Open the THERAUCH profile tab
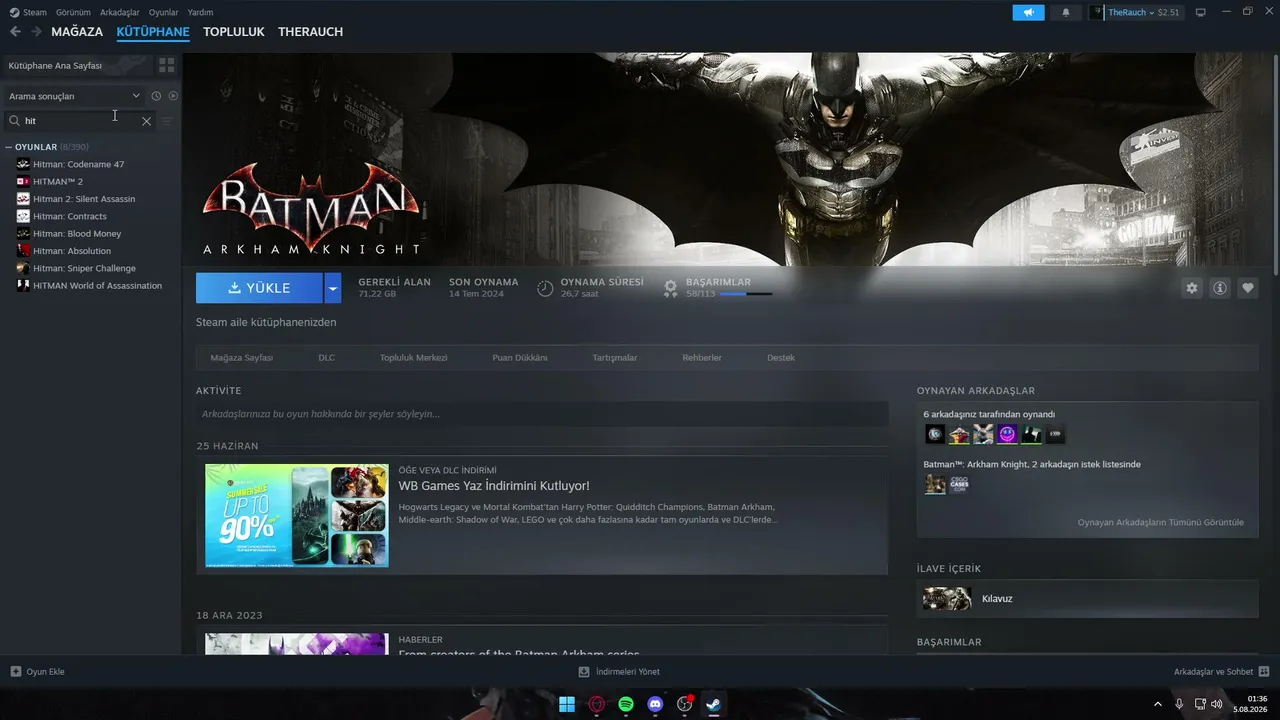This screenshot has height=720, width=1280. click(x=311, y=32)
